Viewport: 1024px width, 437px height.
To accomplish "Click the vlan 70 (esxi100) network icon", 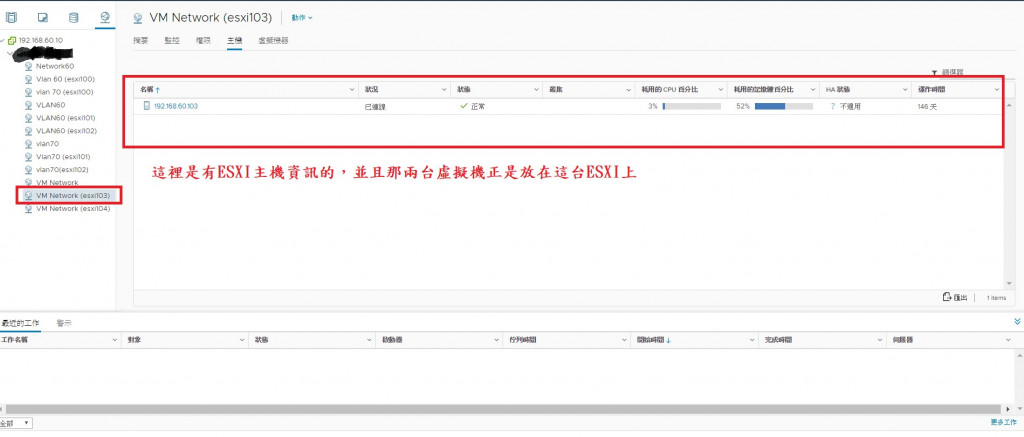I will tap(28, 92).
